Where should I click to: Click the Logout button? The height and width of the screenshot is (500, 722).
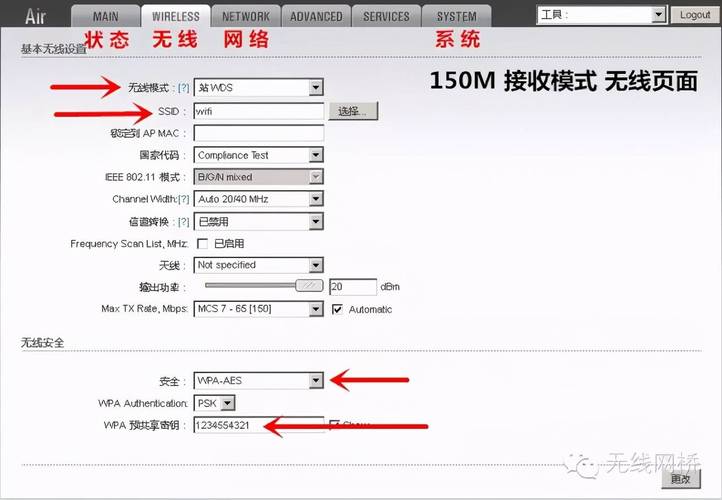[695, 15]
